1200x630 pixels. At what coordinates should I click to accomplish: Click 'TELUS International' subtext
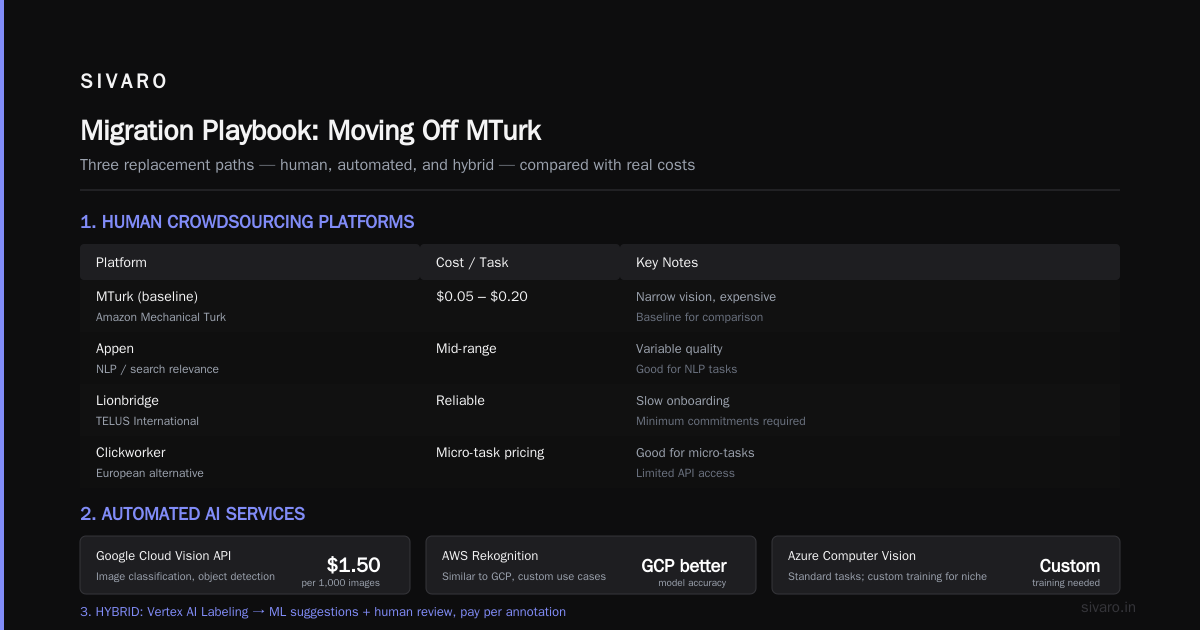tap(147, 421)
